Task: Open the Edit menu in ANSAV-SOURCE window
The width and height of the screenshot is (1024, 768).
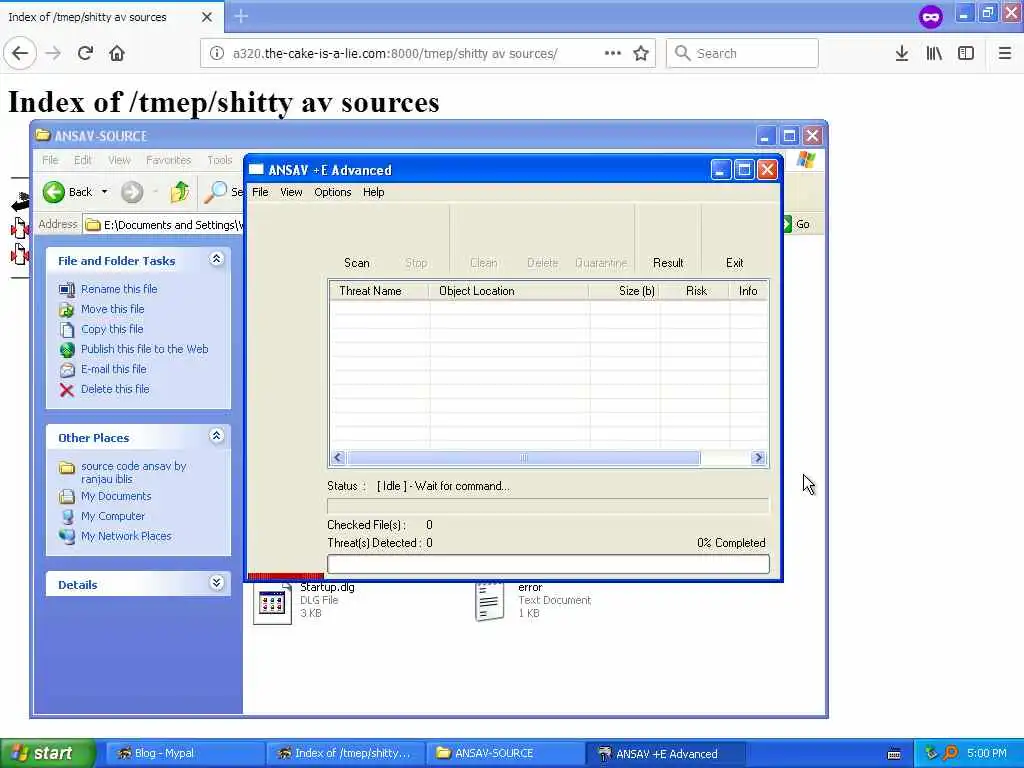Action: coord(82,160)
